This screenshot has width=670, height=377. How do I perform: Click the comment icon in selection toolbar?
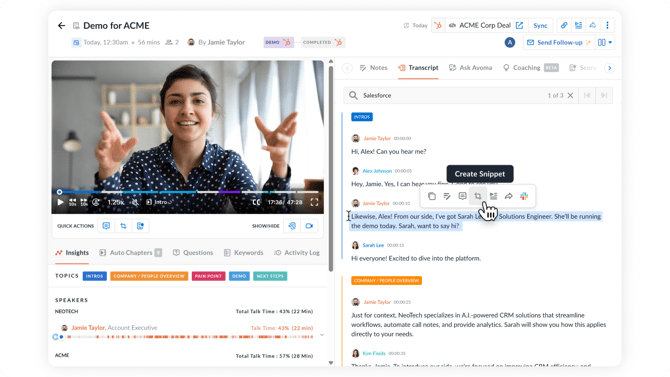tap(462, 196)
